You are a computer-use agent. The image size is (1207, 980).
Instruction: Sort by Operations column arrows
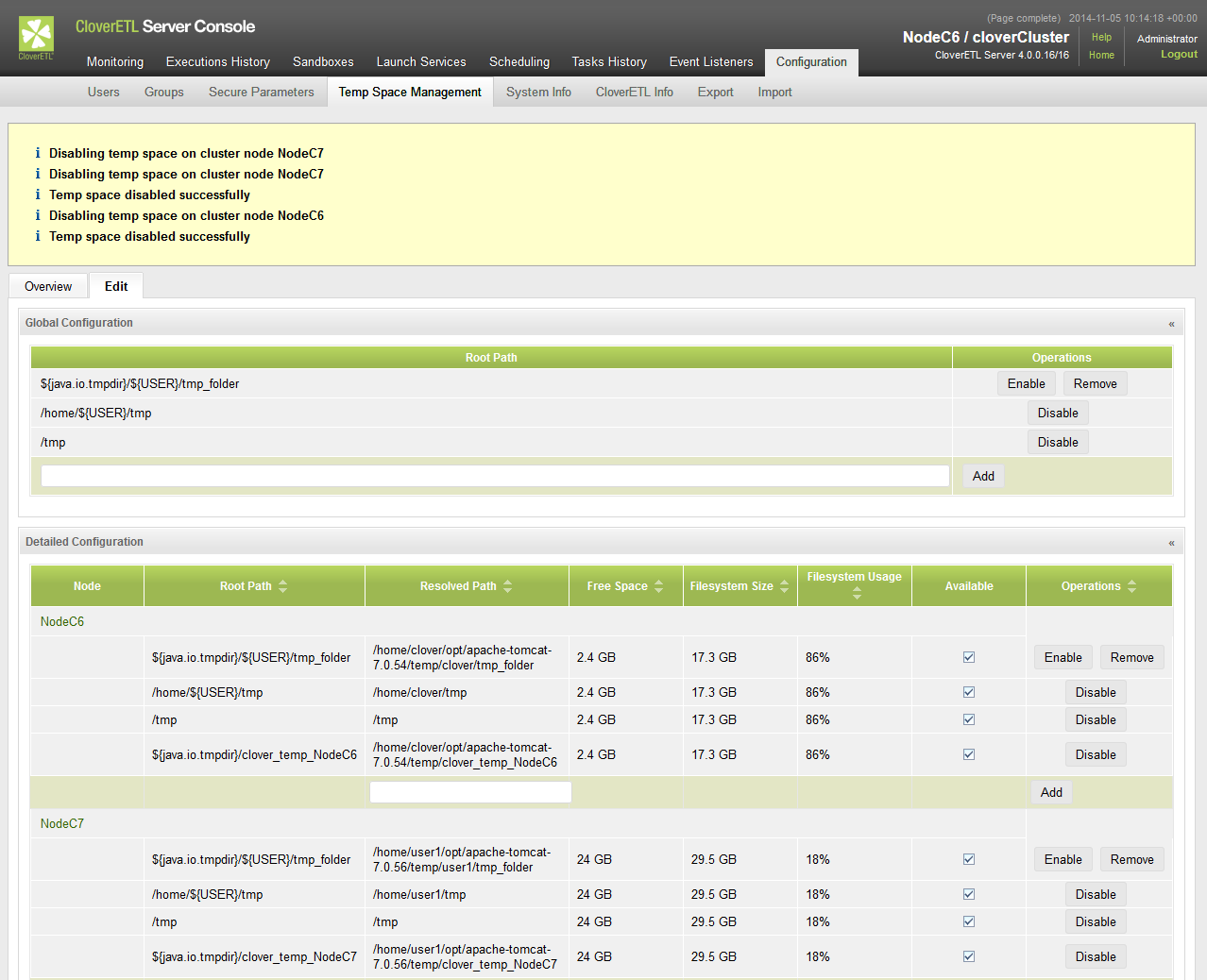click(x=1131, y=586)
